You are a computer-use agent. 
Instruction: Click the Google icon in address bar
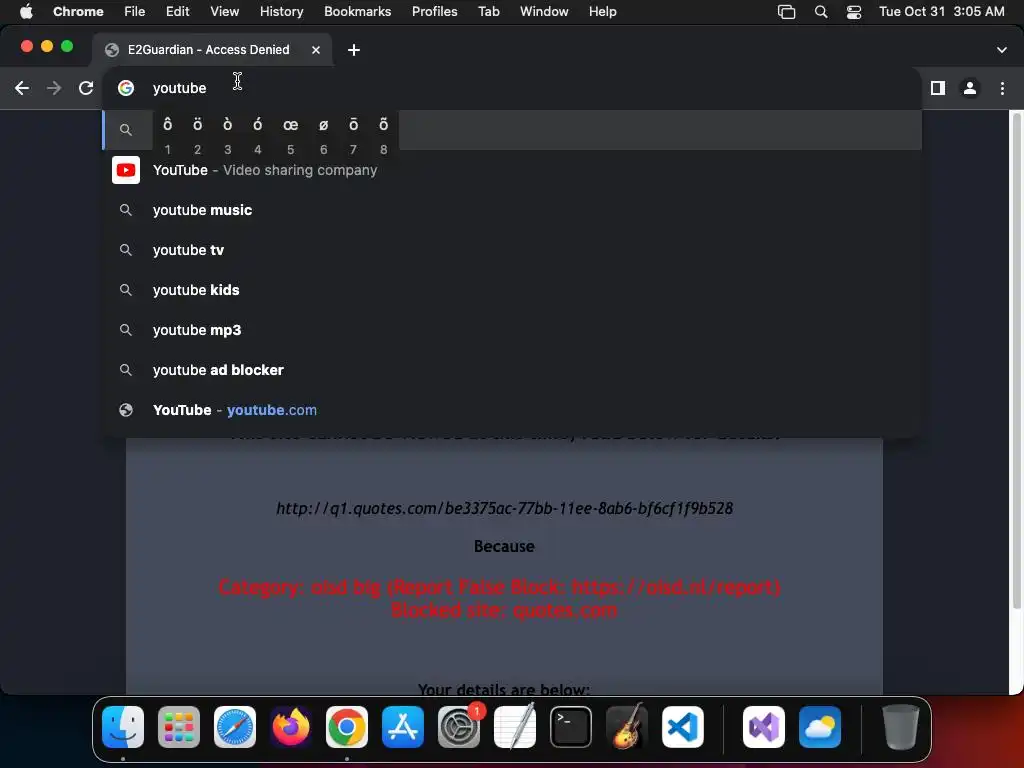(126, 88)
